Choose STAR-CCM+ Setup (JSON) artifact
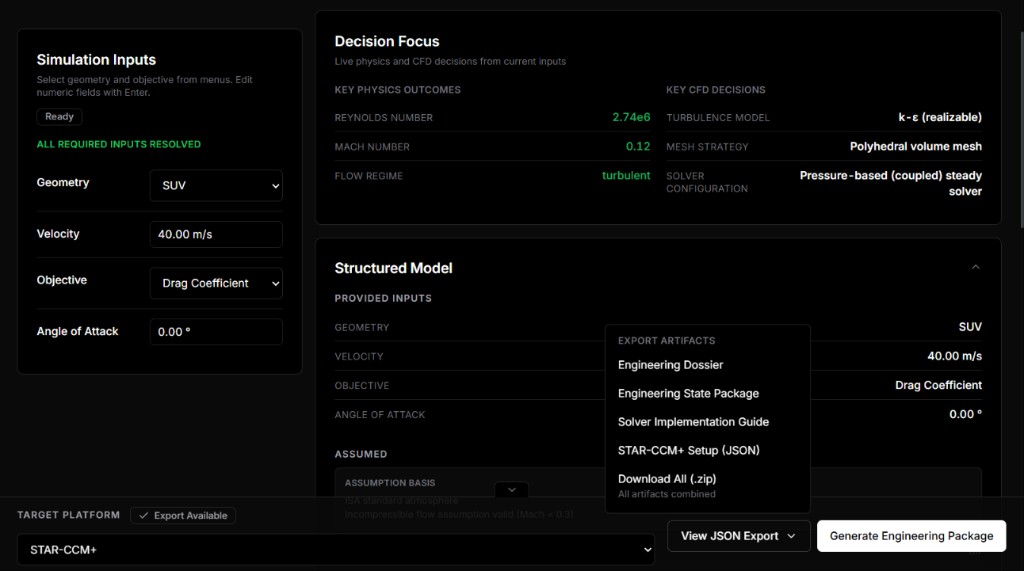The height and width of the screenshot is (571, 1024). pyautogui.click(x=688, y=450)
